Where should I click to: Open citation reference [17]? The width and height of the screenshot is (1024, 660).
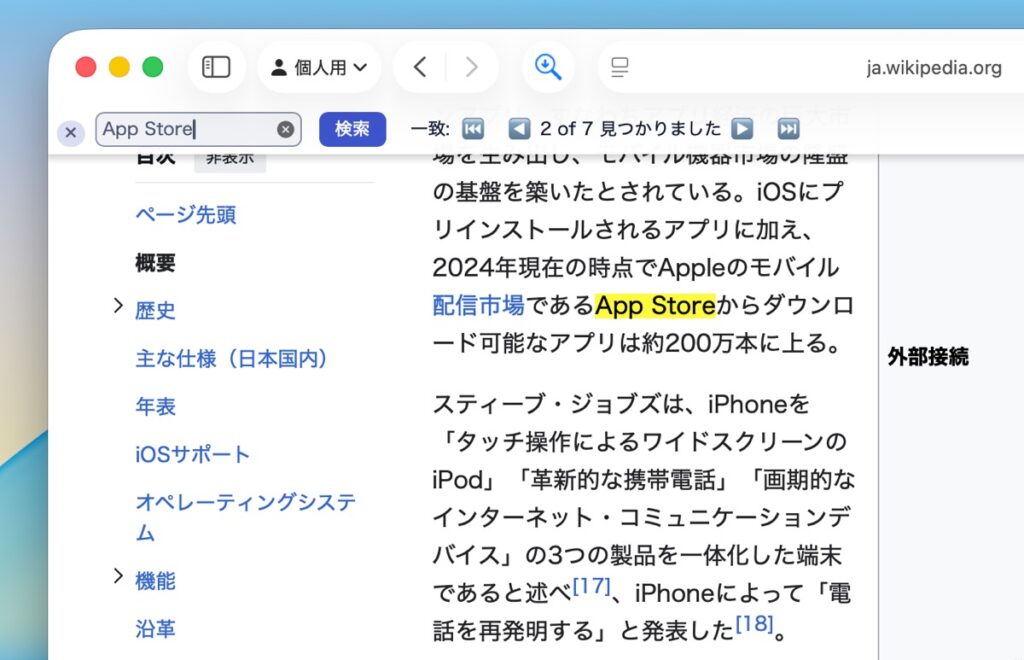pos(591,586)
